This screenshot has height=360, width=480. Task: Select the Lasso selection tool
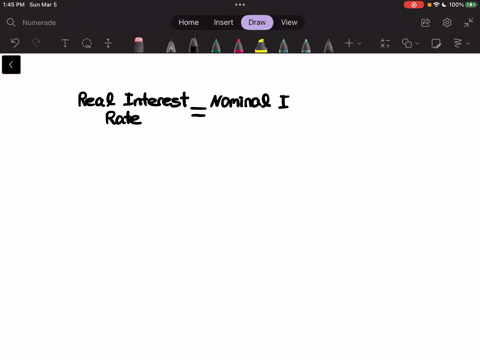87,43
